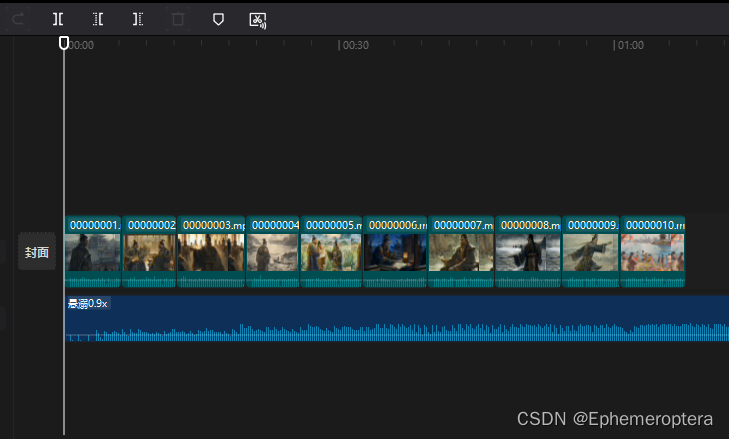
Task: Click the redo arrow icon
Action: coord(18,19)
